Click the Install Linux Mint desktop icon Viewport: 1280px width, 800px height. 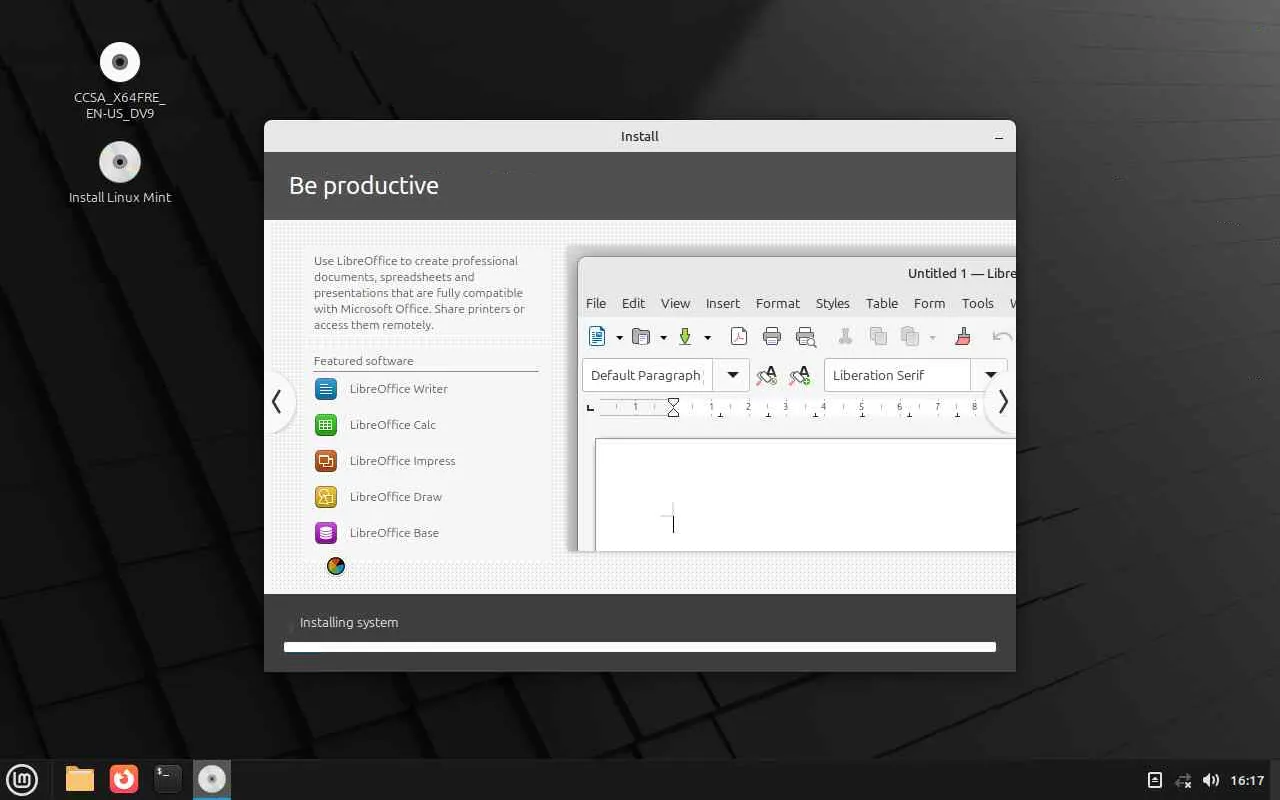tap(120, 162)
